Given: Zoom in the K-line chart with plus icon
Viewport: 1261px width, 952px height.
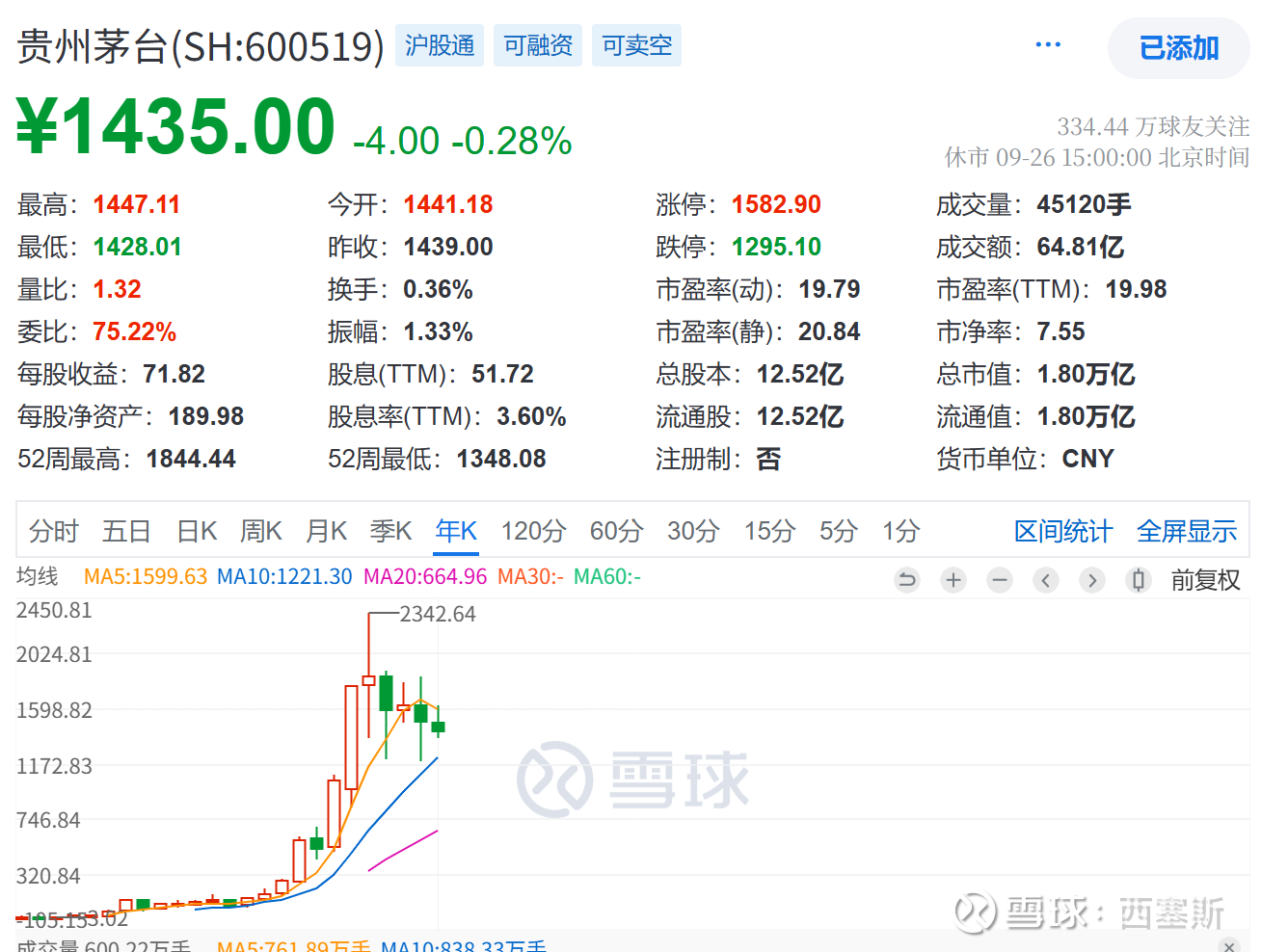Looking at the screenshot, I should coord(953,580).
